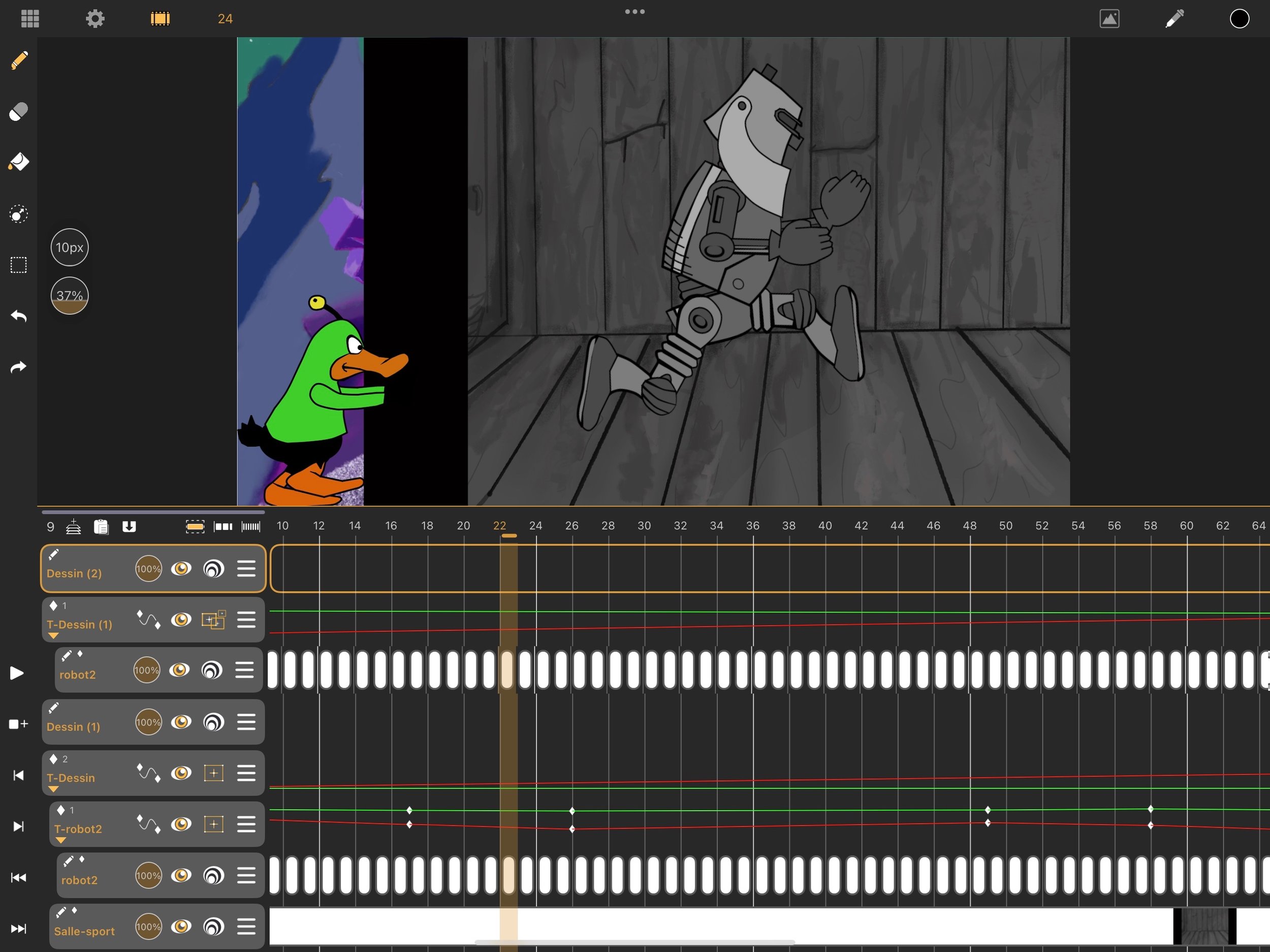Image resolution: width=1270 pixels, height=952 pixels.
Task: Click the redo arrow
Action: point(19,367)
